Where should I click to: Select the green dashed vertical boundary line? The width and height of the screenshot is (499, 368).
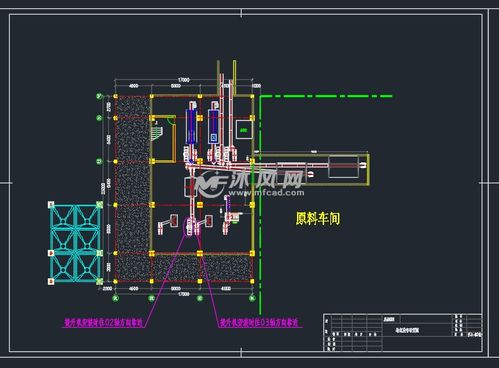click(260, 205)
